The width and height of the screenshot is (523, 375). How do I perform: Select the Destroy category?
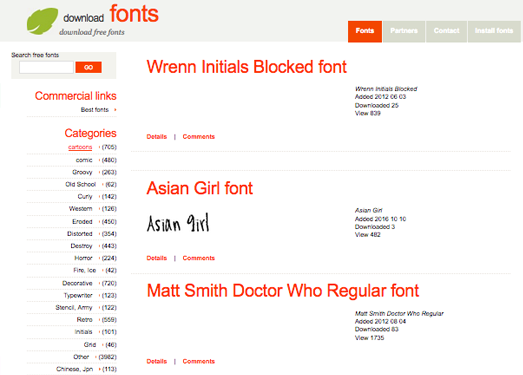coord(81,246)
